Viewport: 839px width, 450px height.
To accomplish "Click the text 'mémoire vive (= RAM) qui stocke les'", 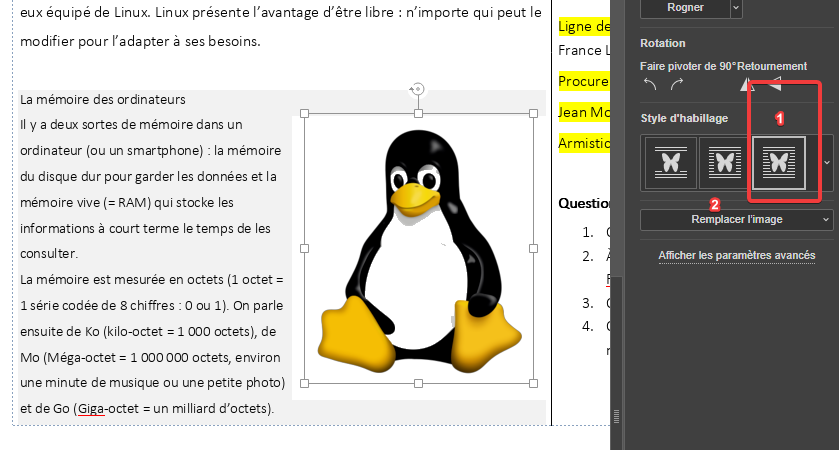I will pos(127,203).
